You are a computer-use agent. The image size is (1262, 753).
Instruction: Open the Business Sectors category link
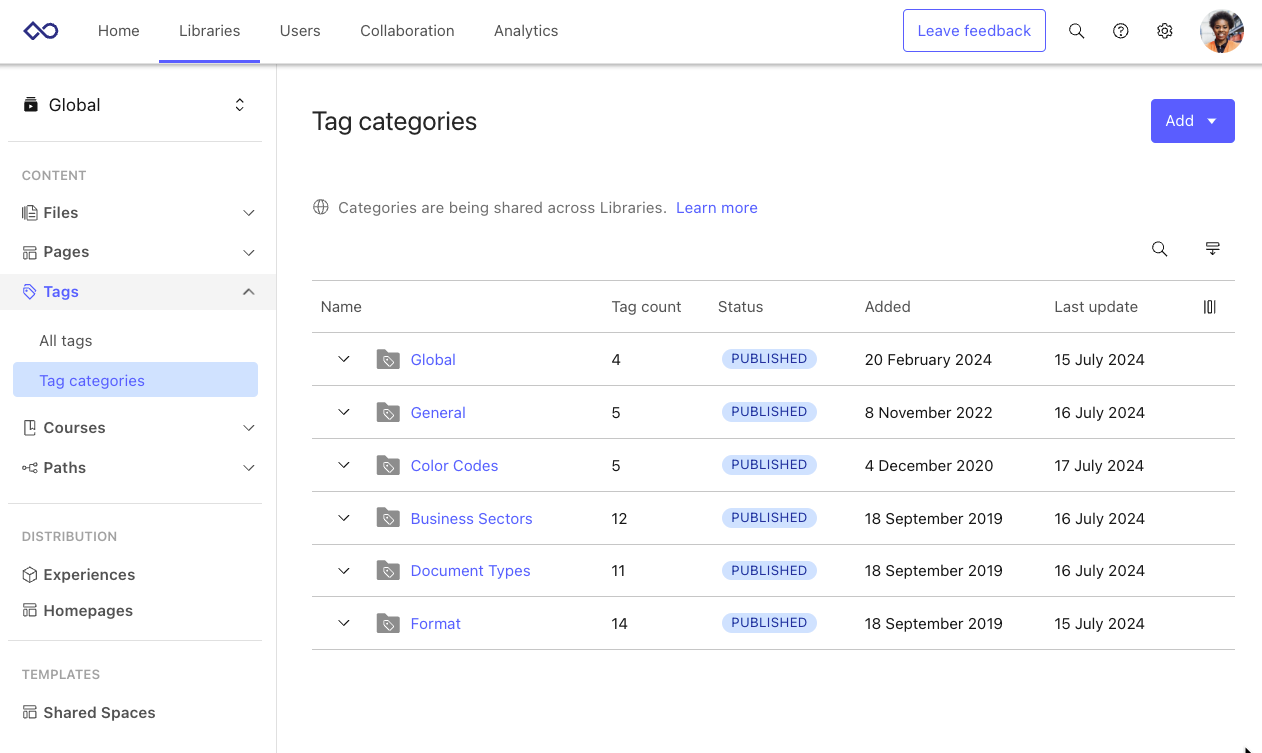tap(471, 518)
